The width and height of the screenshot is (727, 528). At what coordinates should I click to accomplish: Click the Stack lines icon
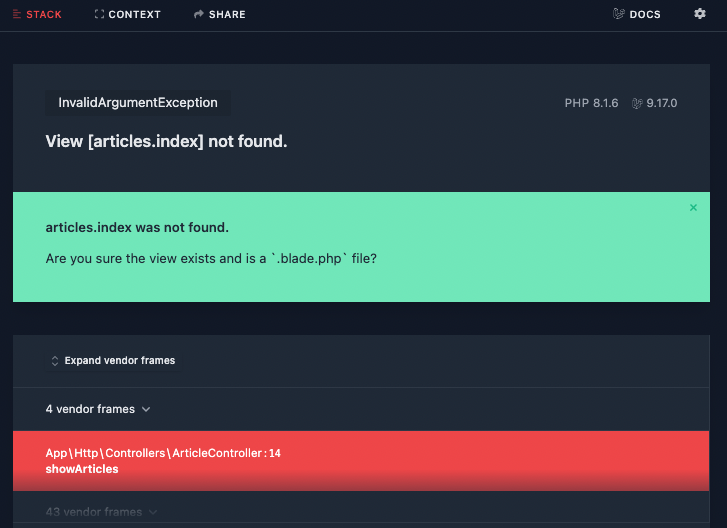tap(17, 14)
